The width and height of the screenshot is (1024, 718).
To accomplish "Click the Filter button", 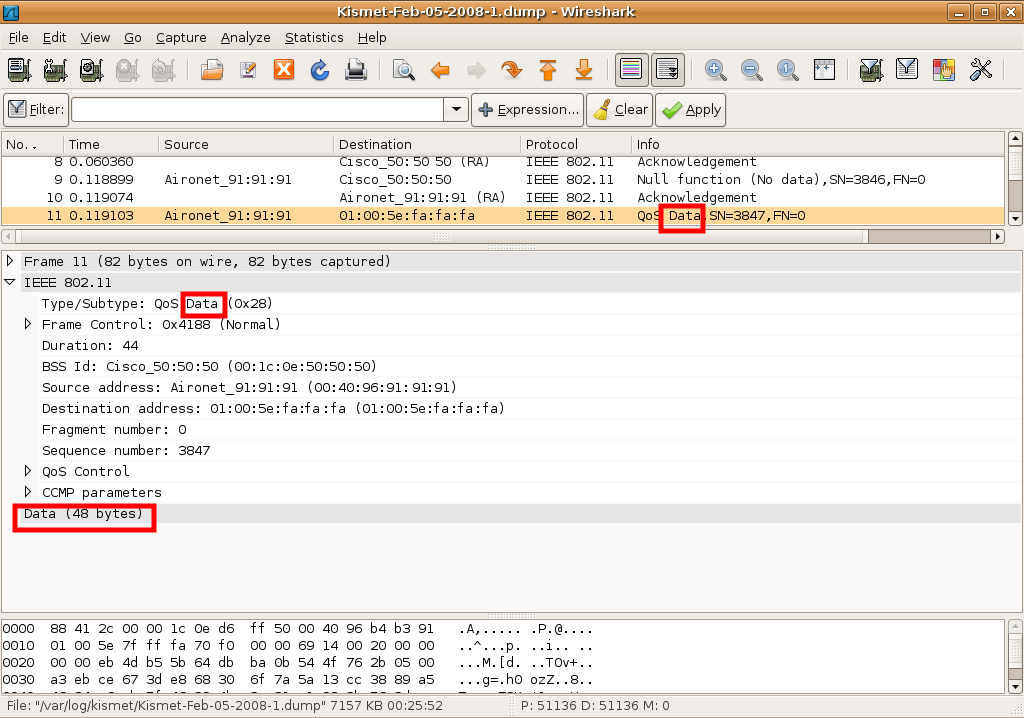I will click(x=37, y=110).
